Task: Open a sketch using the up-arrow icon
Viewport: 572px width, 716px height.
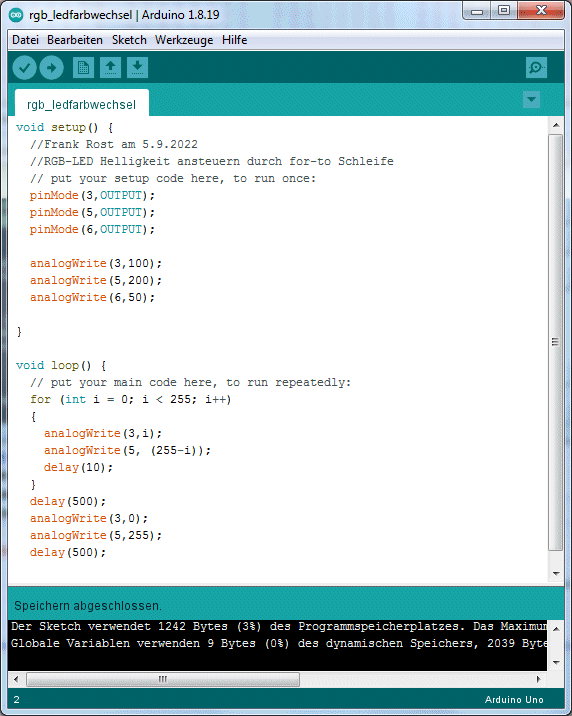Action: coord(110,68)
